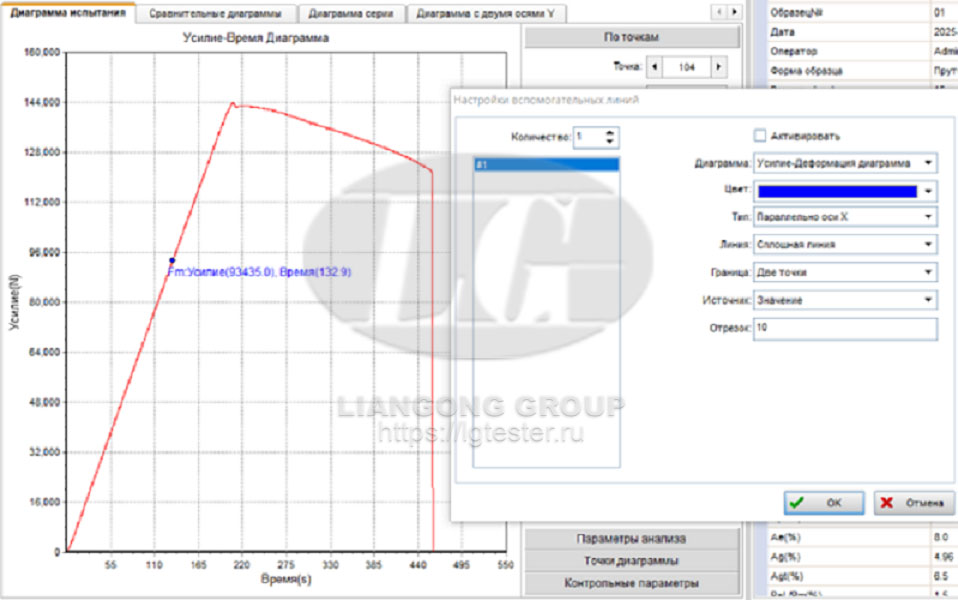Screen dimensions: 958x600
Task: Open the Диаграмма dropdown
Action: pyautogui.click(x=930, y=163)
